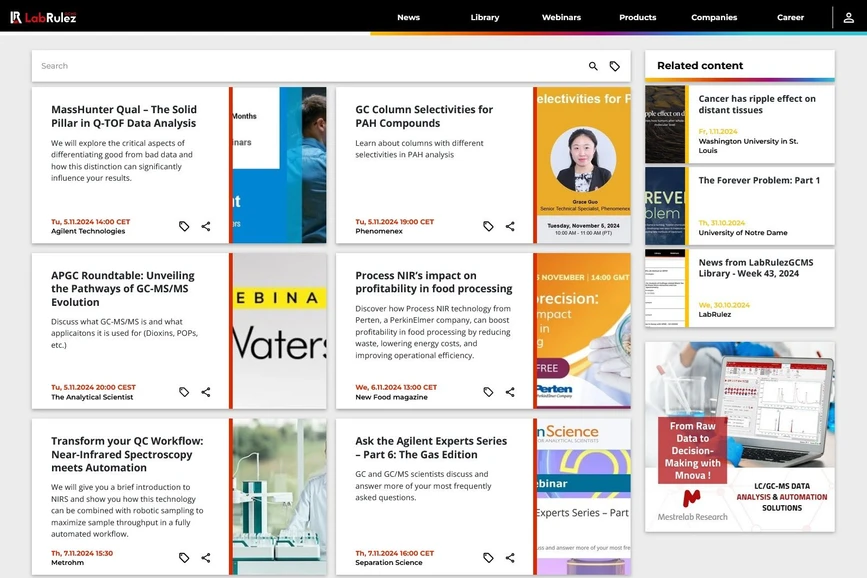Share the Ask the Agilent Experts webinar
The height and width of the screenshot is (578, 867).
point(510,558)
